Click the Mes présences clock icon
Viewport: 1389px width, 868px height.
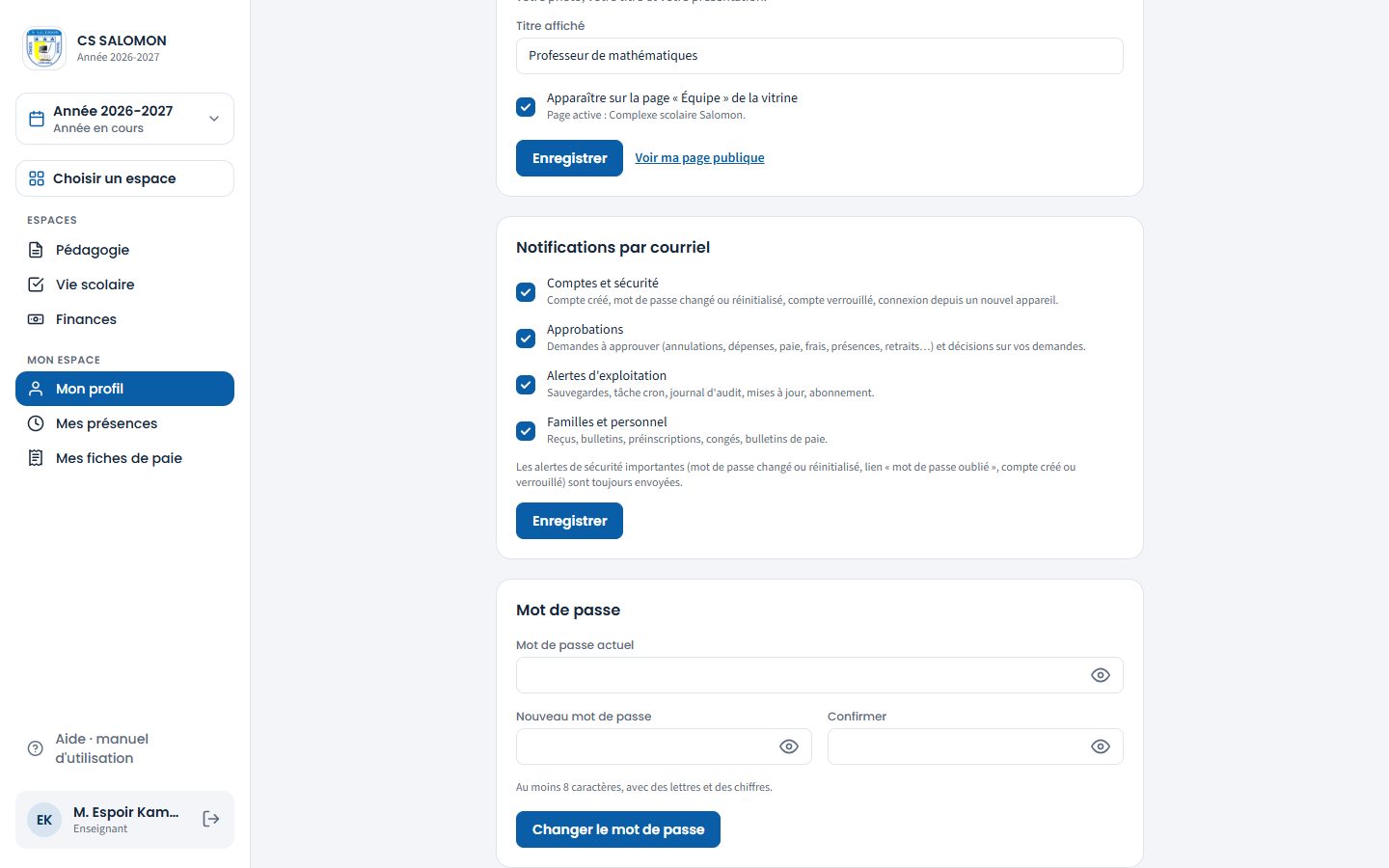pyautogui.click(x=36, y=423)
